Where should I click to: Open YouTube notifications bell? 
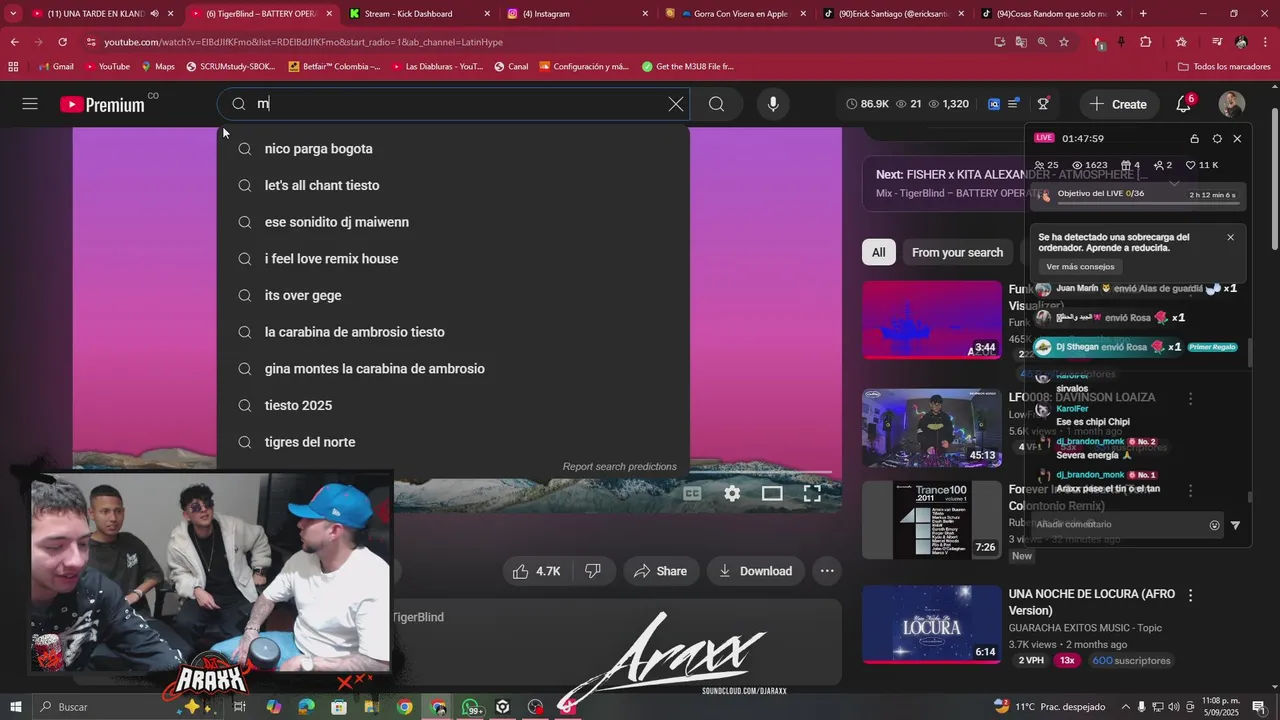tap(1184, 103)
